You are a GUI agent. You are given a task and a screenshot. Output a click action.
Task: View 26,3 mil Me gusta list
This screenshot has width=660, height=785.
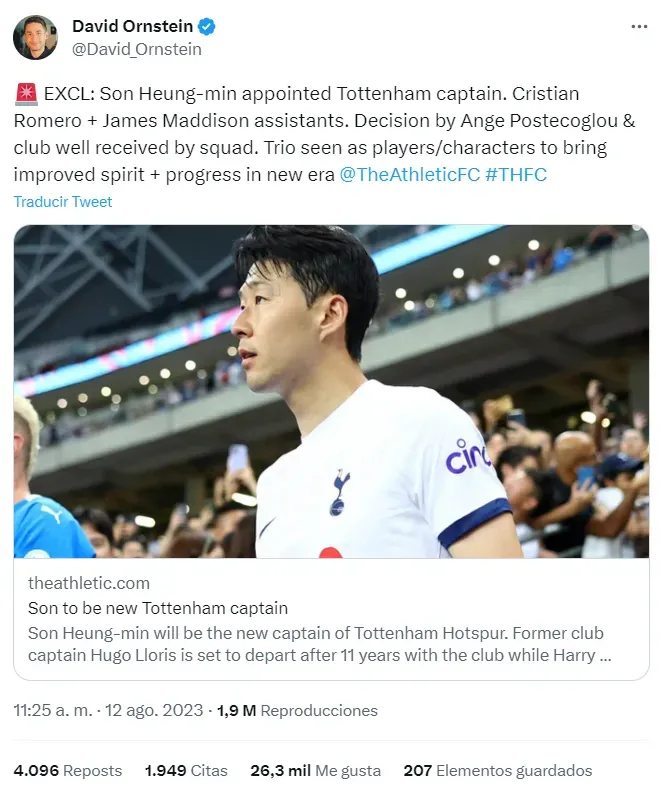pyautogui.click(x=315, y=770)
